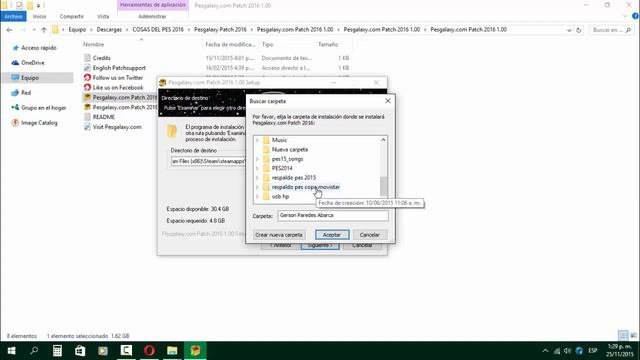Click the Buscar search field in Explorer
The image size is (640, 360).
coord(611,30)
